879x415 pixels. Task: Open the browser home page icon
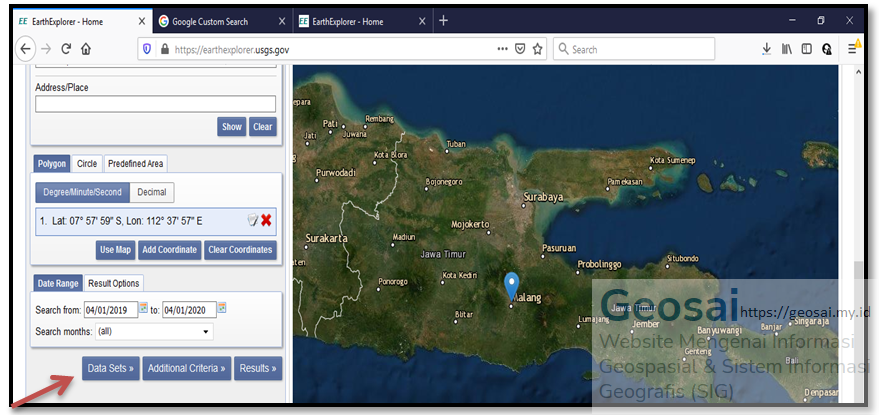pos(86,49)
